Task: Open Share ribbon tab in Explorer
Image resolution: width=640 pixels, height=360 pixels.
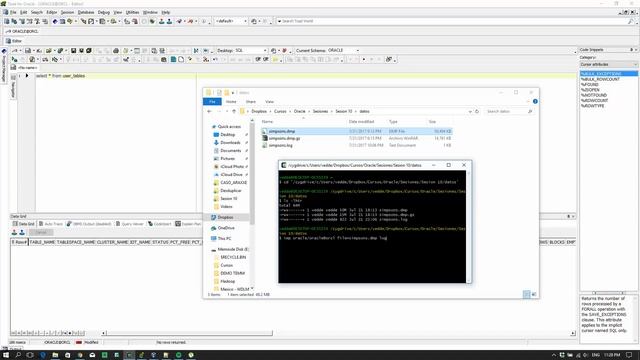Action: 251,102
